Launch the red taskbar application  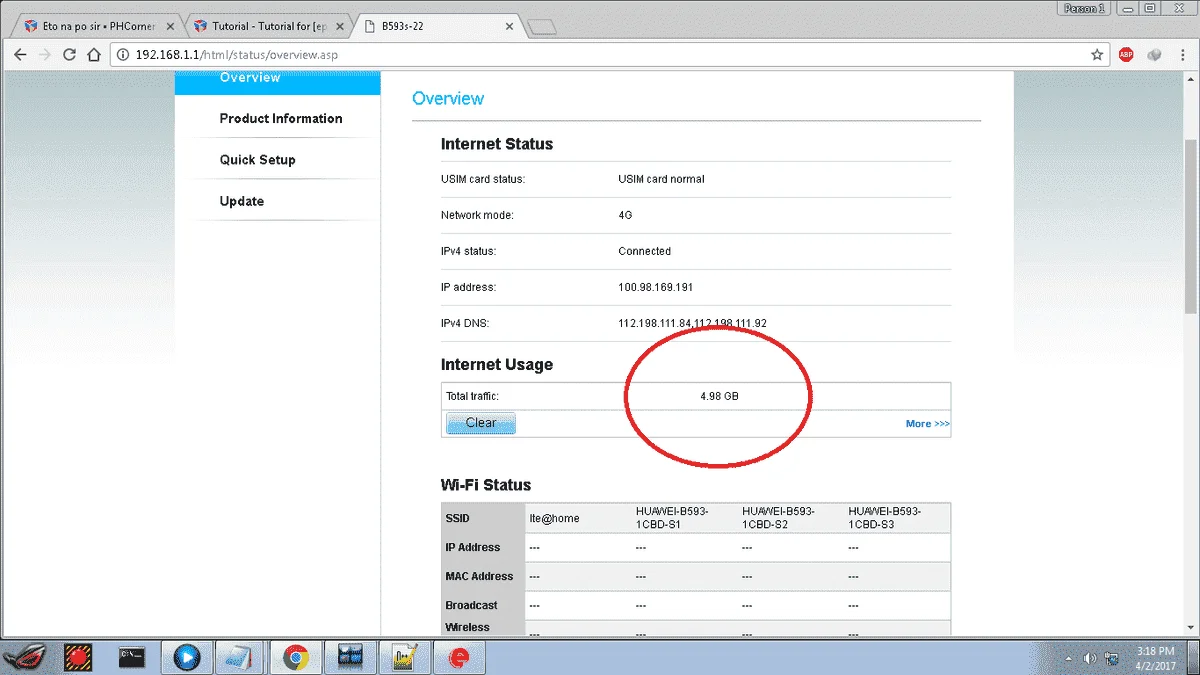click(x=78, y=657)
